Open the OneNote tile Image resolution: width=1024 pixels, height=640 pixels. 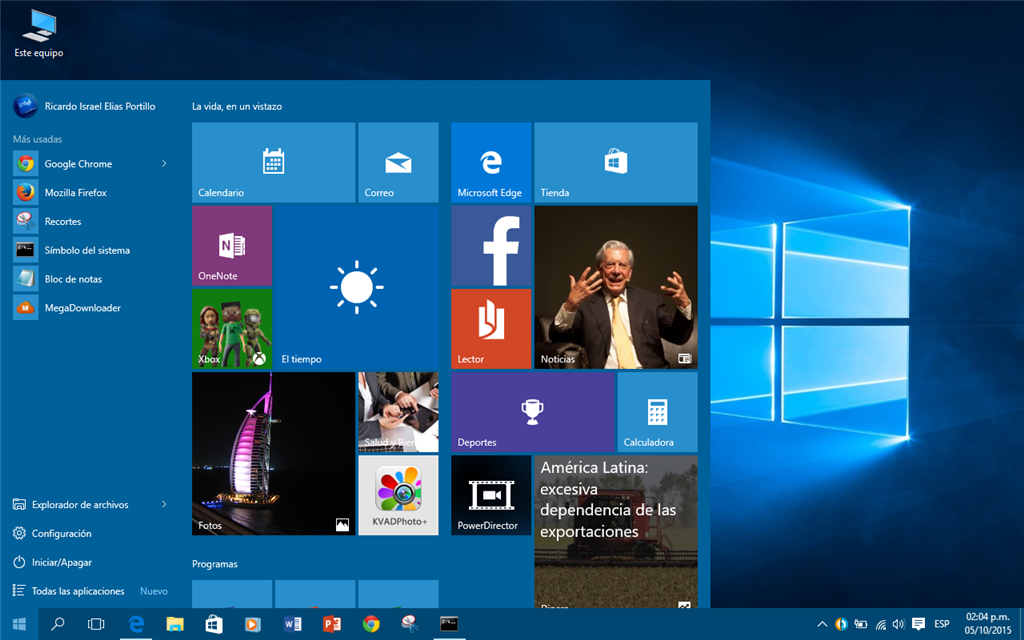232,246
